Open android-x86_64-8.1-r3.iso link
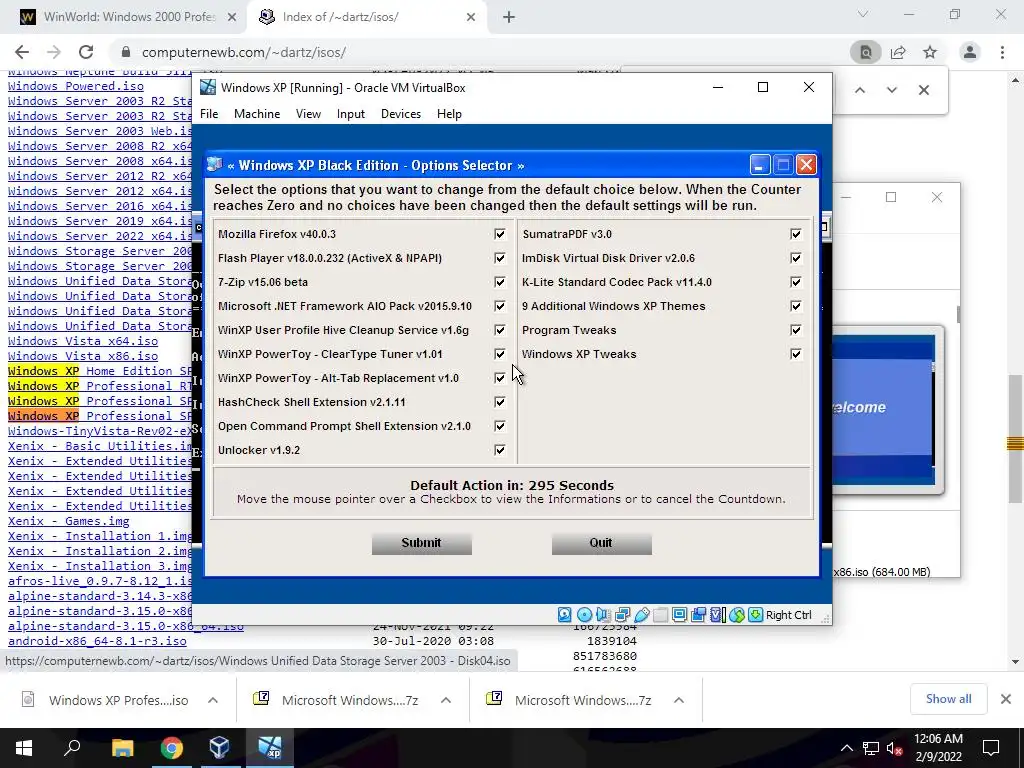The width and height of the screenshot is (1024, 768). [x=97, y=641]
